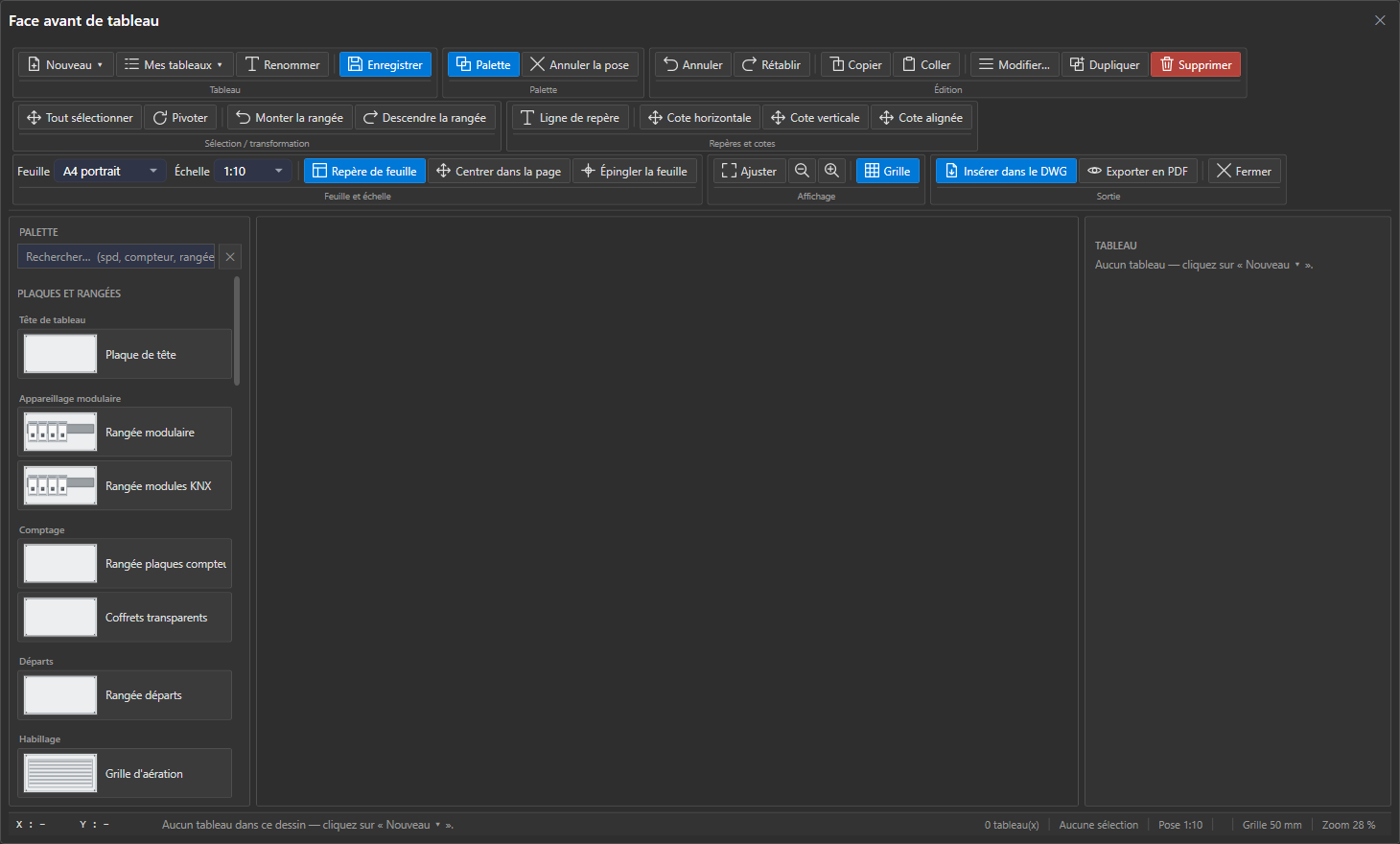Click the palette search field
The width and height of the screenshot is (1400, 844).
pyautogui.click(x=117, y=257)
